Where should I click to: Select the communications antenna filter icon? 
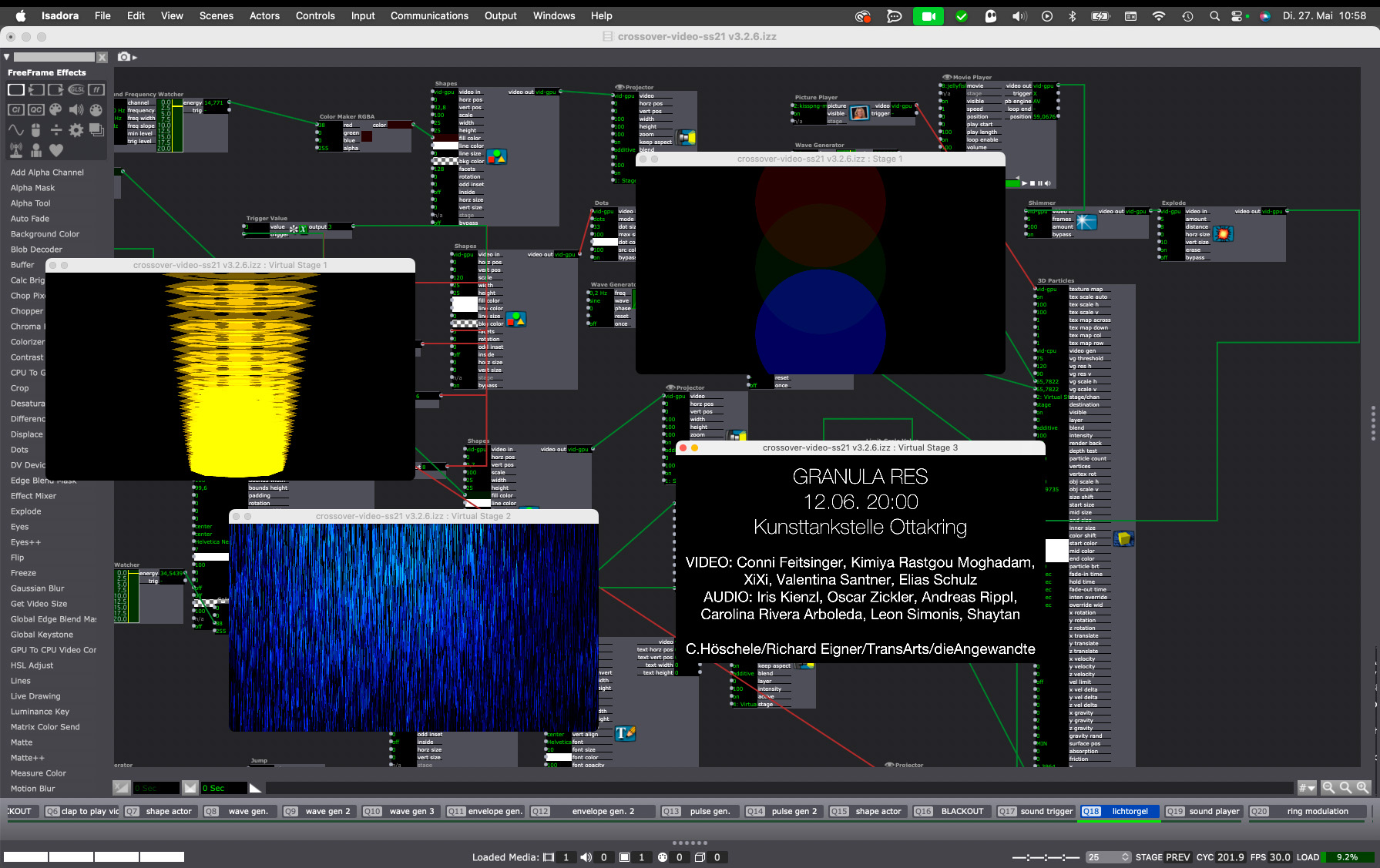click(x=15, y=150)
